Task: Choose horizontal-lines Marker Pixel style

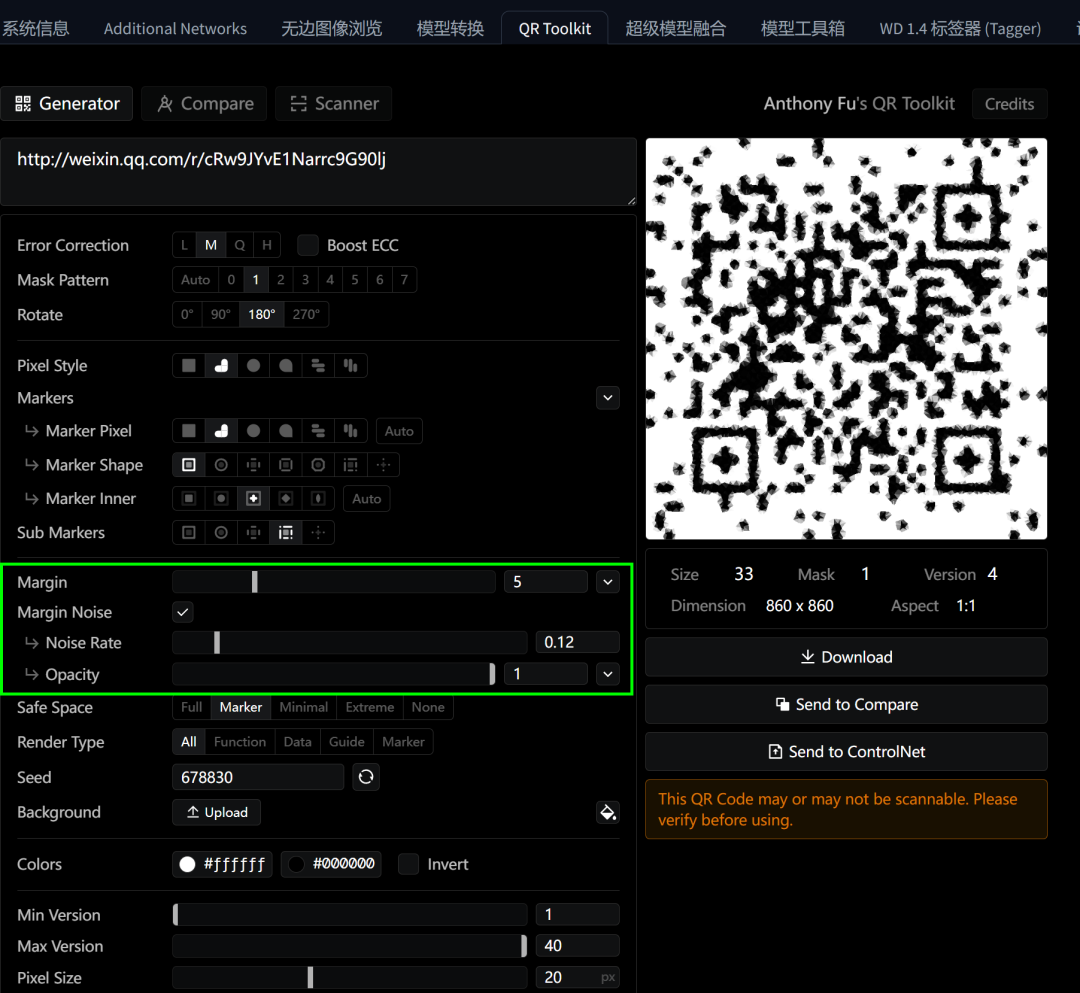Action: click(x=318, y=431)
